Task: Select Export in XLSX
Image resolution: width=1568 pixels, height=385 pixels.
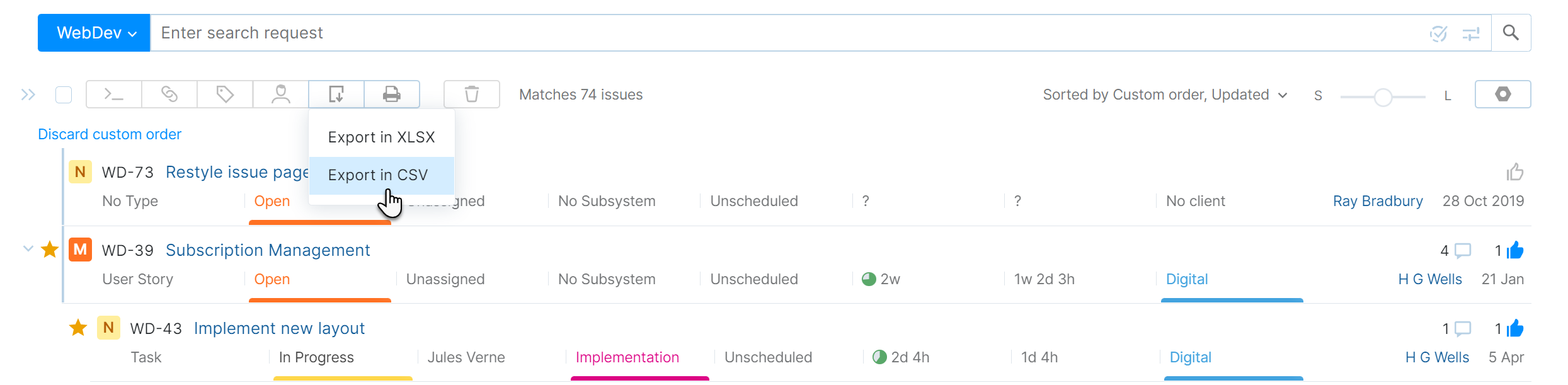Action: (381, 137)
